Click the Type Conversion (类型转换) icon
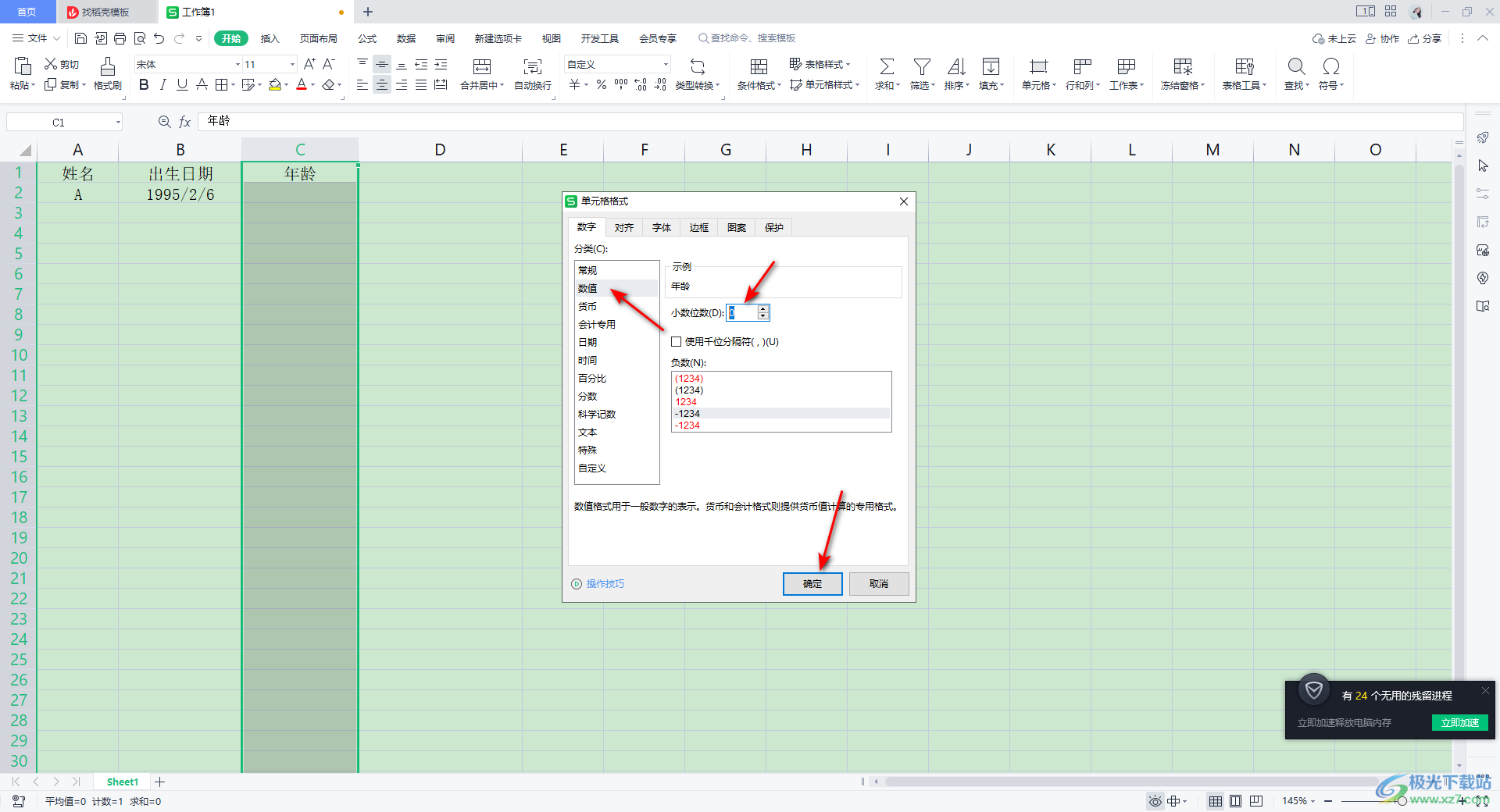Viewport: 1500px width, 812px height. click(x=698, y=66)
